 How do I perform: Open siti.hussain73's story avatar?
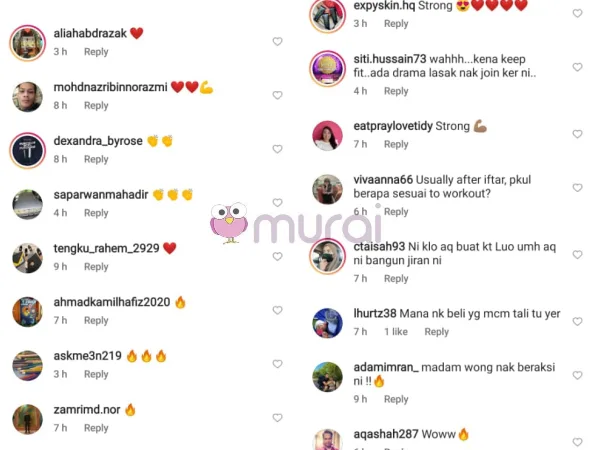click(x=328, y=68)
